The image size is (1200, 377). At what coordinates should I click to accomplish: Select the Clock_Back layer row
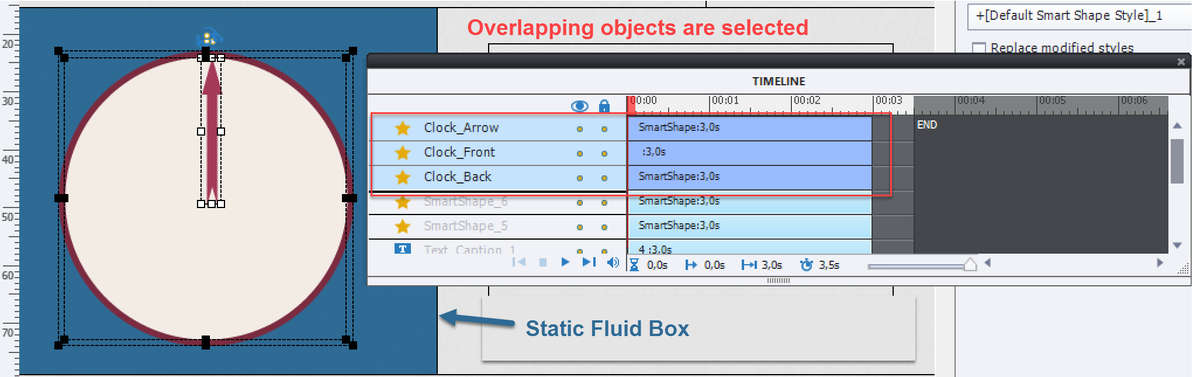tap(498, 177)
